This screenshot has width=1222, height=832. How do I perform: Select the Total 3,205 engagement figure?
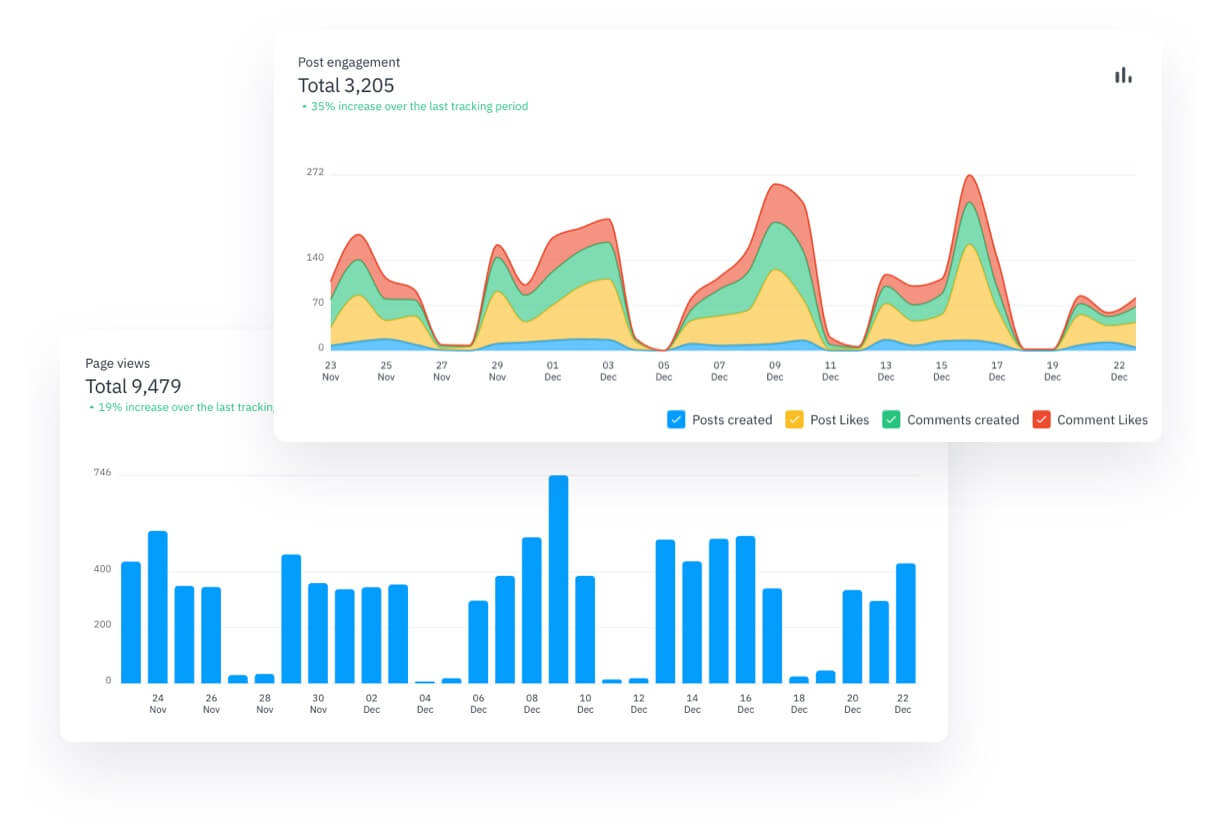tap(346, 85)
